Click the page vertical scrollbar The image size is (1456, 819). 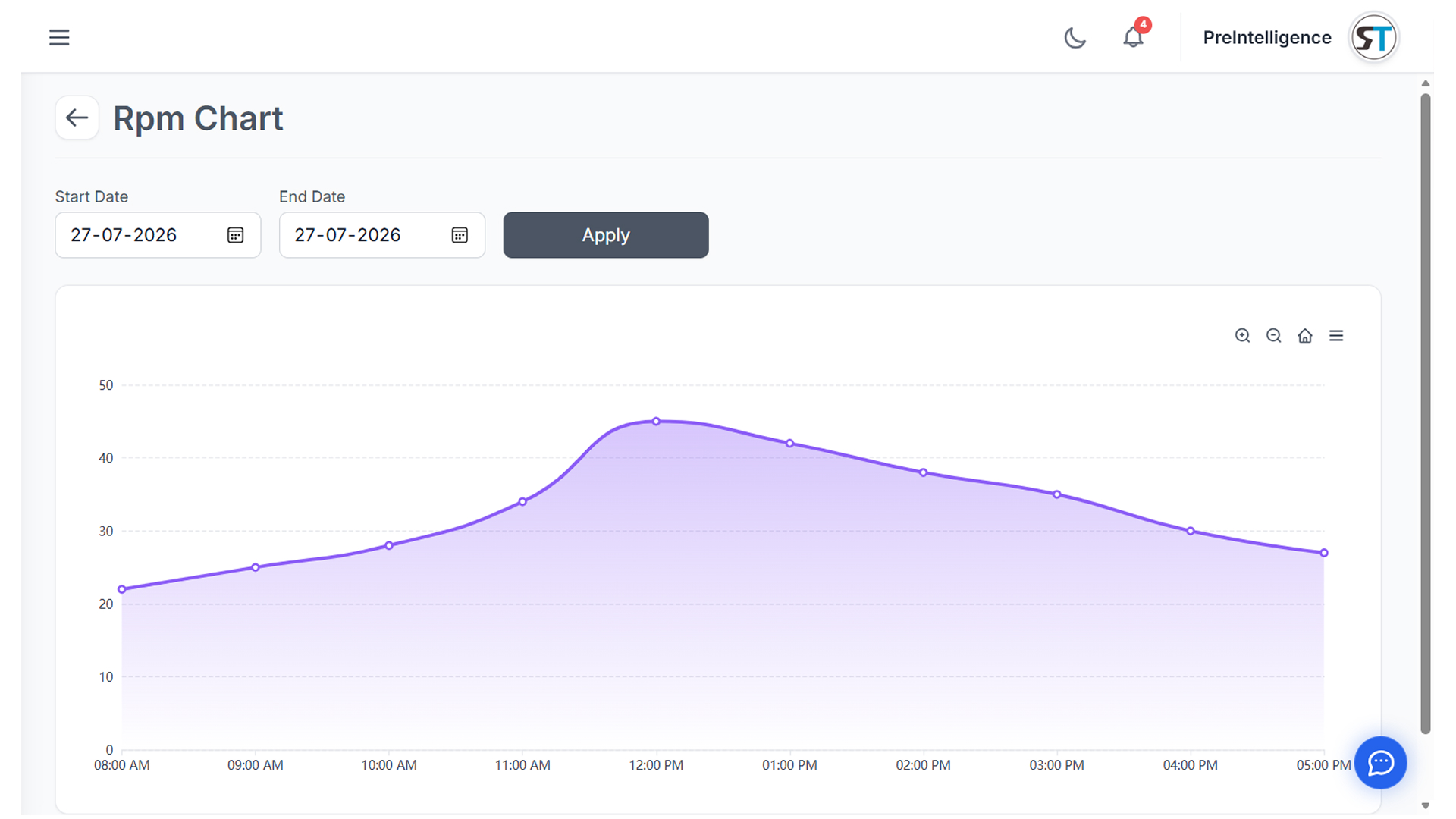(x=1426, y=413)
